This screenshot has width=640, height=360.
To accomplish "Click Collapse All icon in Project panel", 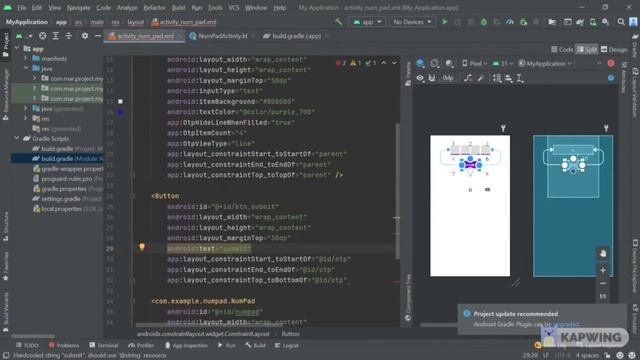I will point(69,36).
